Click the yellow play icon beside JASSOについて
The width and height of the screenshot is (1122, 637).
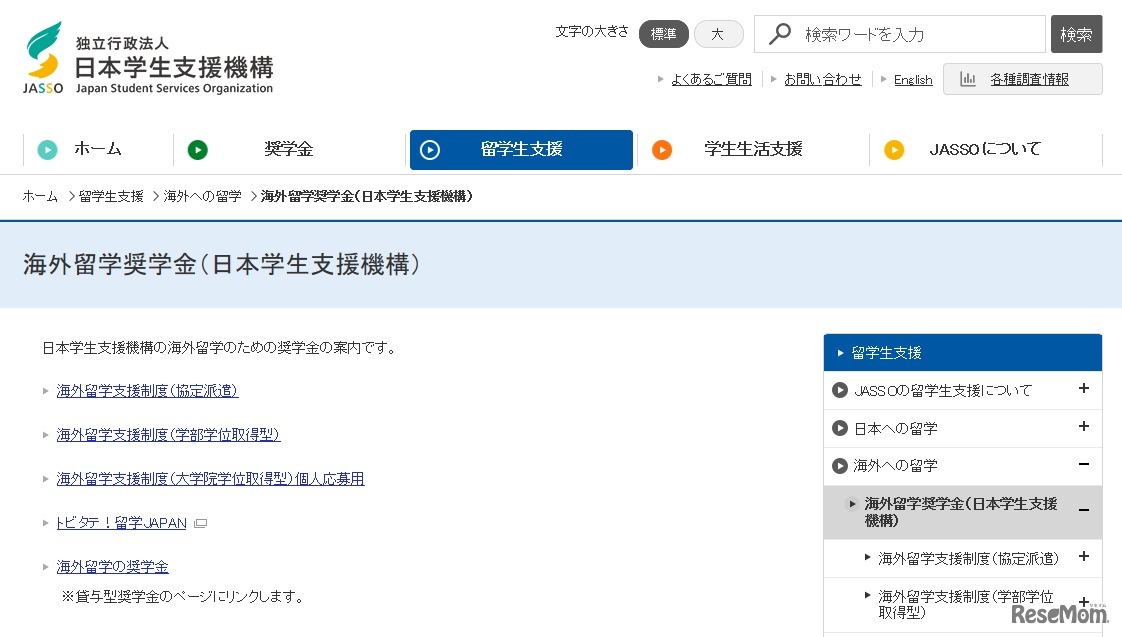(893, 149)
